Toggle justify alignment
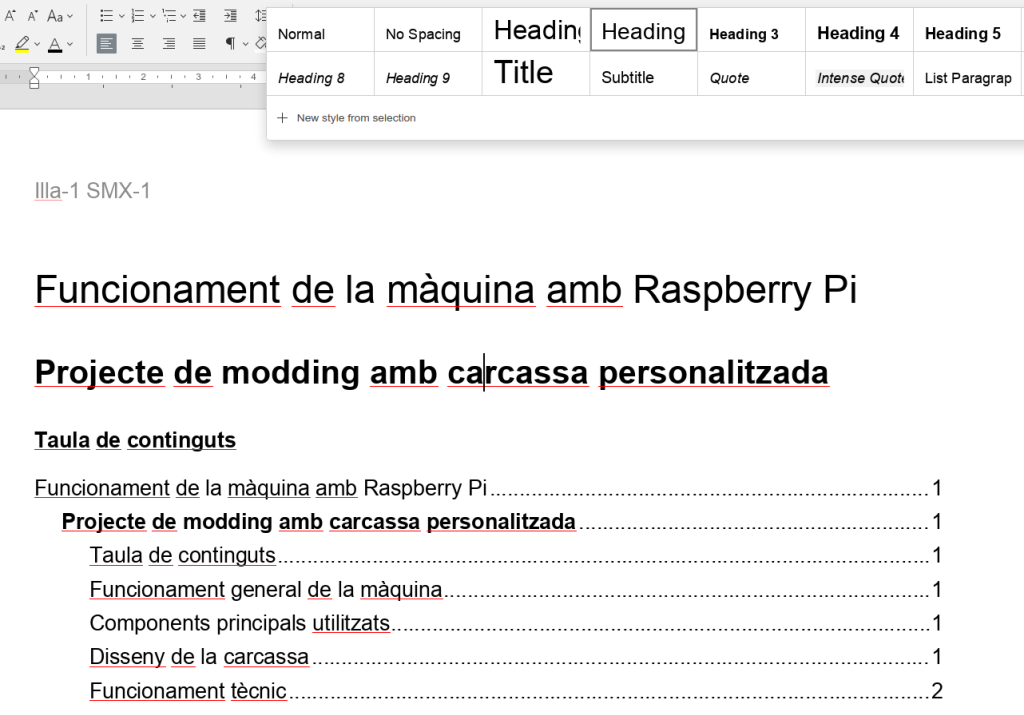The width and height of the screenshot is (1024, 716). click(199, 44)
